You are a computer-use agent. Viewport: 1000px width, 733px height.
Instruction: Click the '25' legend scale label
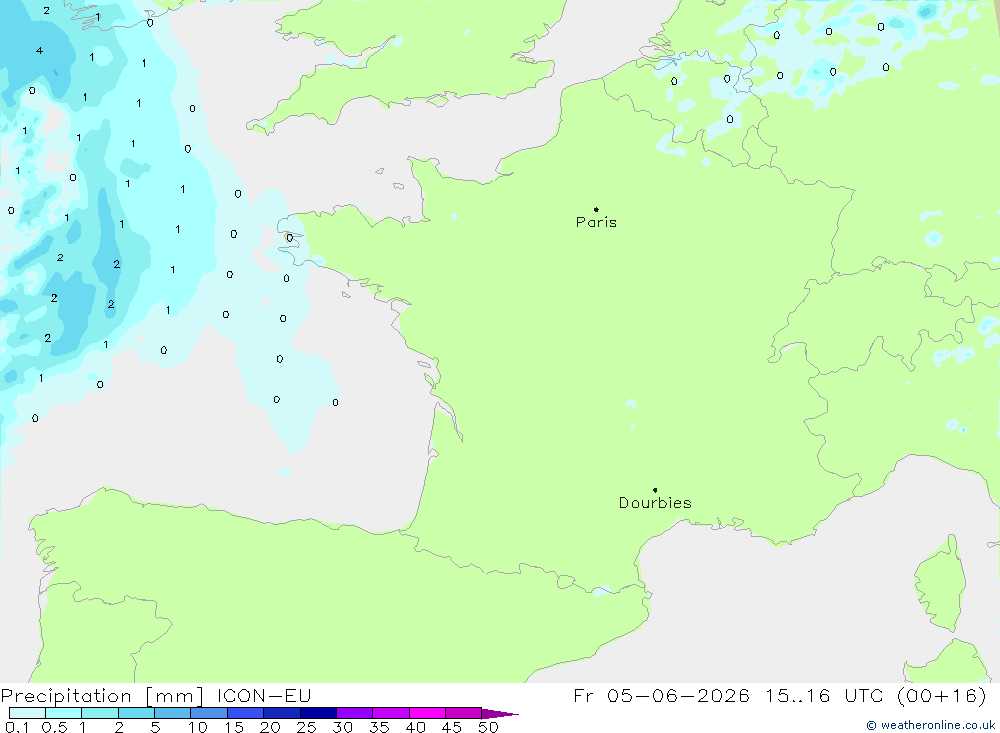click(x=306, y=727)
